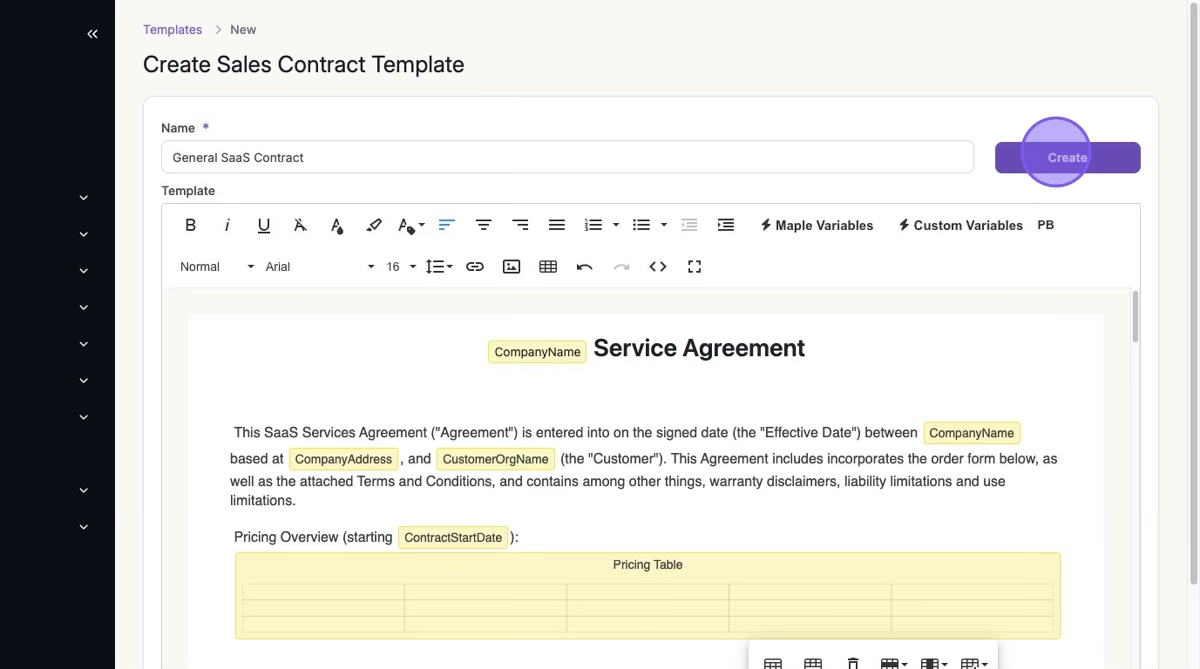This screenshot has width=1200, height=669.
Task: Undo the last edit
Action: click(585, 267)
